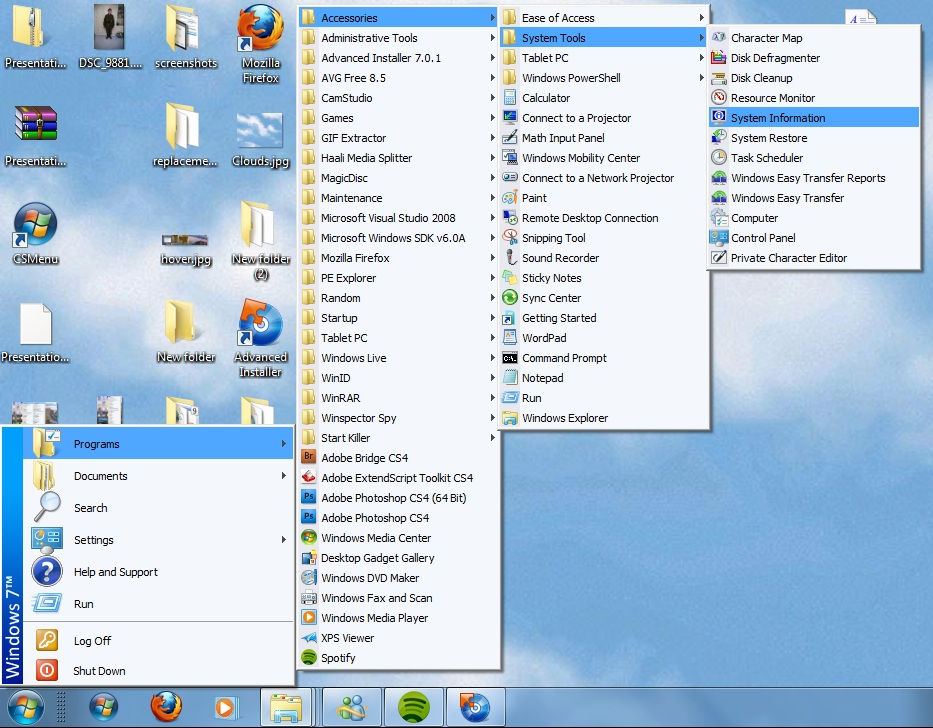Click Log Off in Start menu

[158, 640]
